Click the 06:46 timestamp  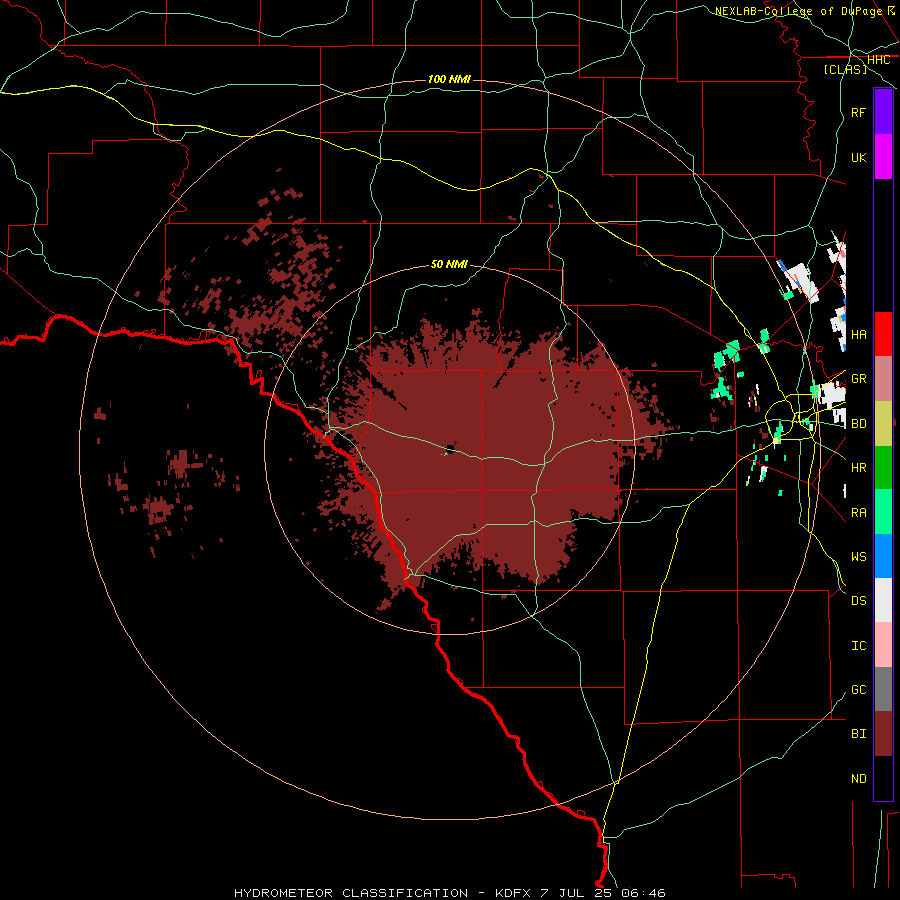pos(645,893)
